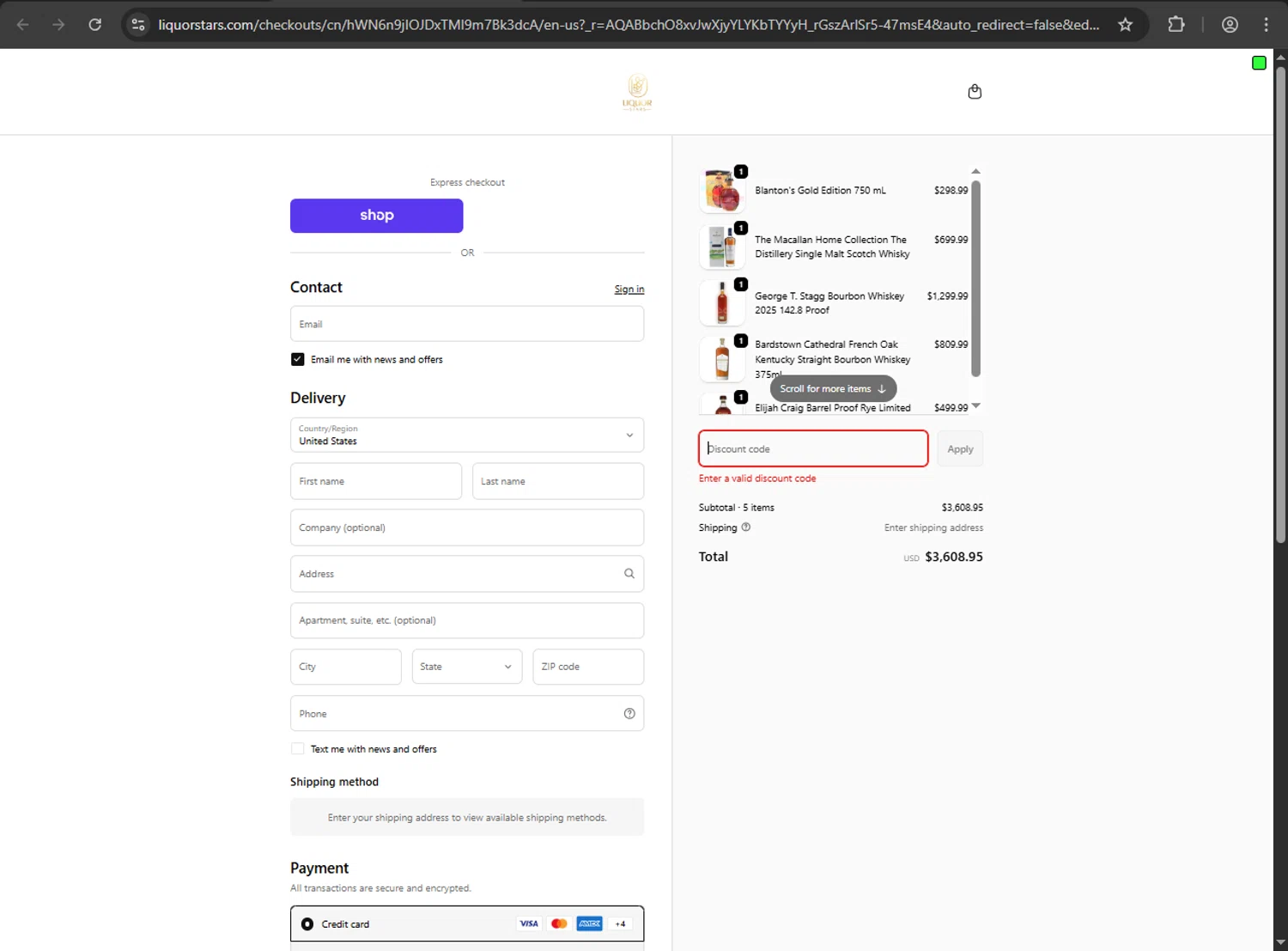Screen dimensions: 1288x951
Task: Click Macallan Home Collection product thumbnail
Action: tap(722, 247)
